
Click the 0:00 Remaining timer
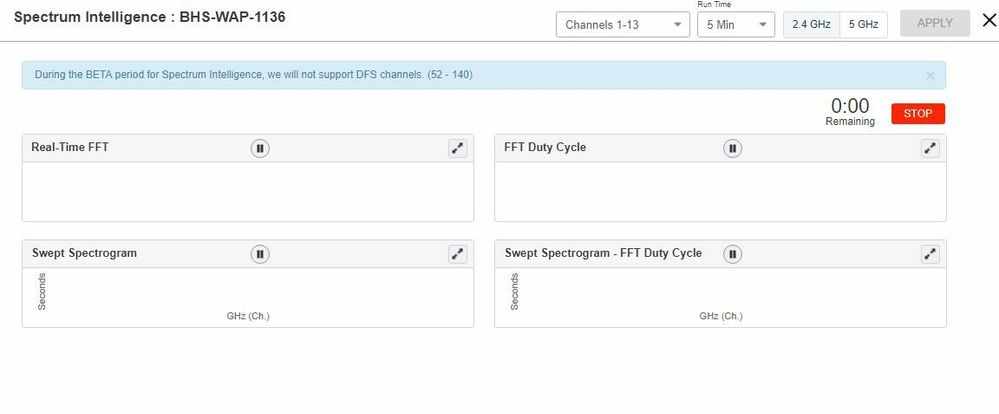point(850,110)
